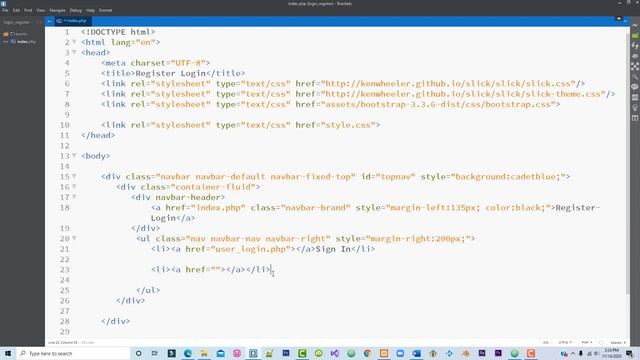Click 'cadetblue' color value on line 15
This screenshot has height=360, width=640.
point(533,177)
